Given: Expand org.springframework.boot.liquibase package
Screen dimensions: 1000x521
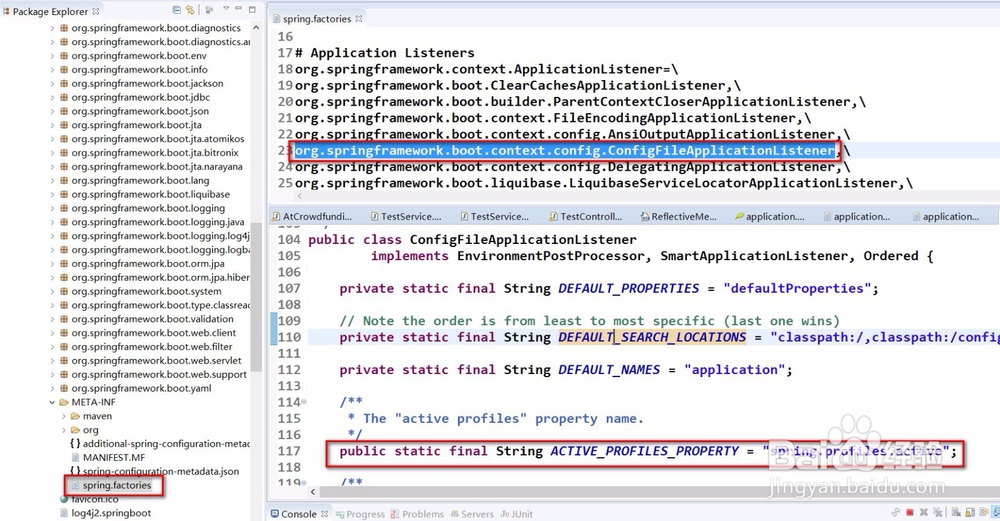Looking at the screenshot, I should coord(52,194).
